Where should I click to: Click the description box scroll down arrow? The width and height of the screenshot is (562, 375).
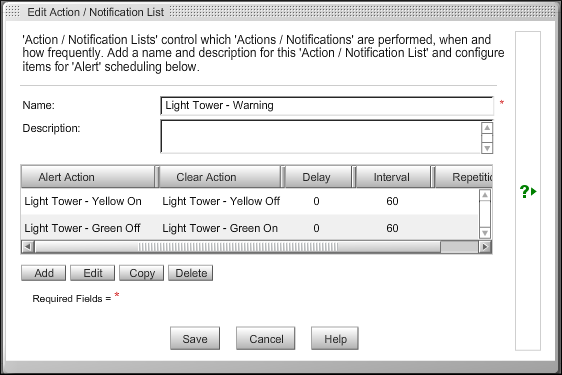pos(487,148)
